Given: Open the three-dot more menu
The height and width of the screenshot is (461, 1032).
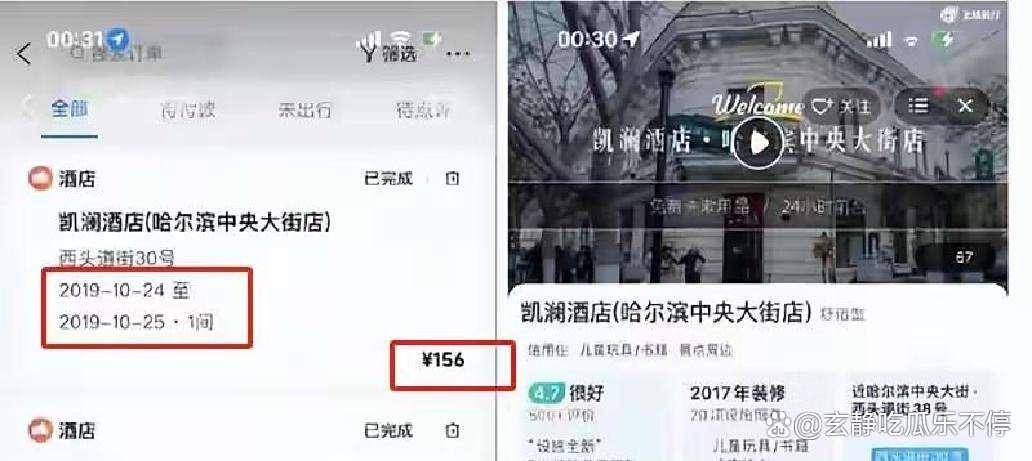Looking at the screenshot, I should click(x=458, y=54).
